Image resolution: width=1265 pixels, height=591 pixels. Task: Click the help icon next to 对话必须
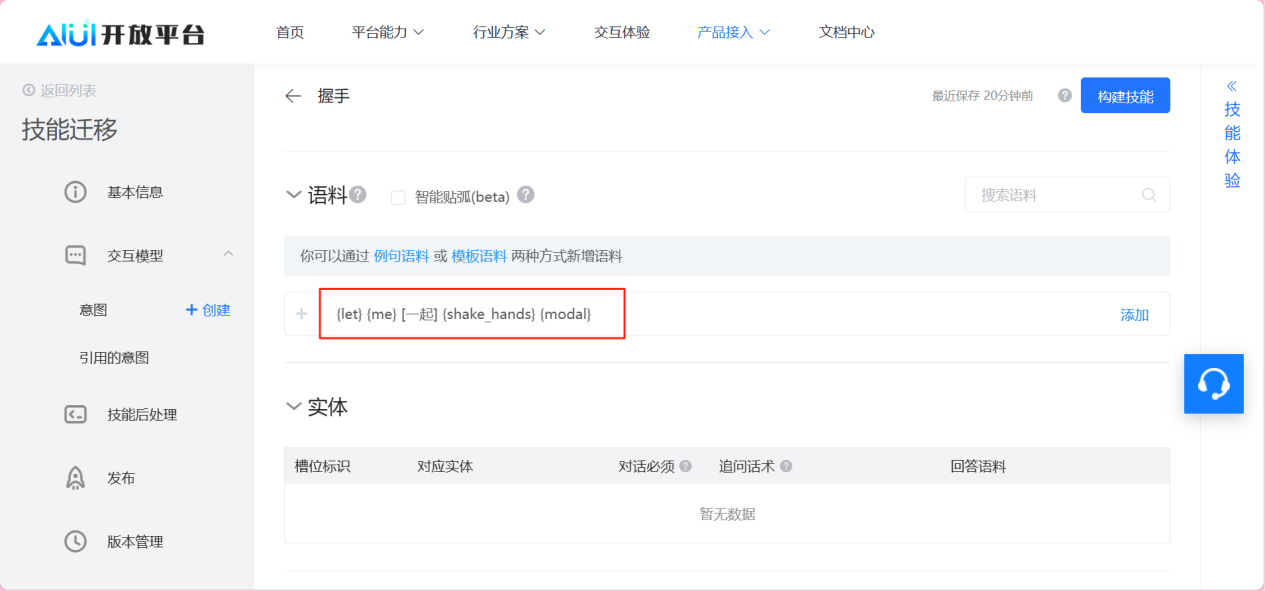pyautogui.click(x=686, y=466)
